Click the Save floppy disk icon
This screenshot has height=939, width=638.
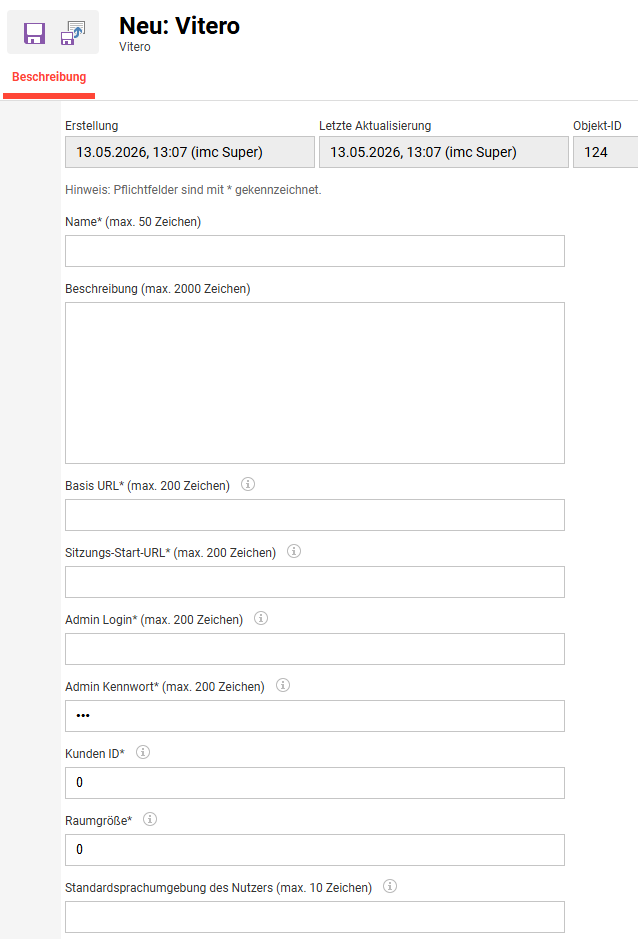pos(34,33)
